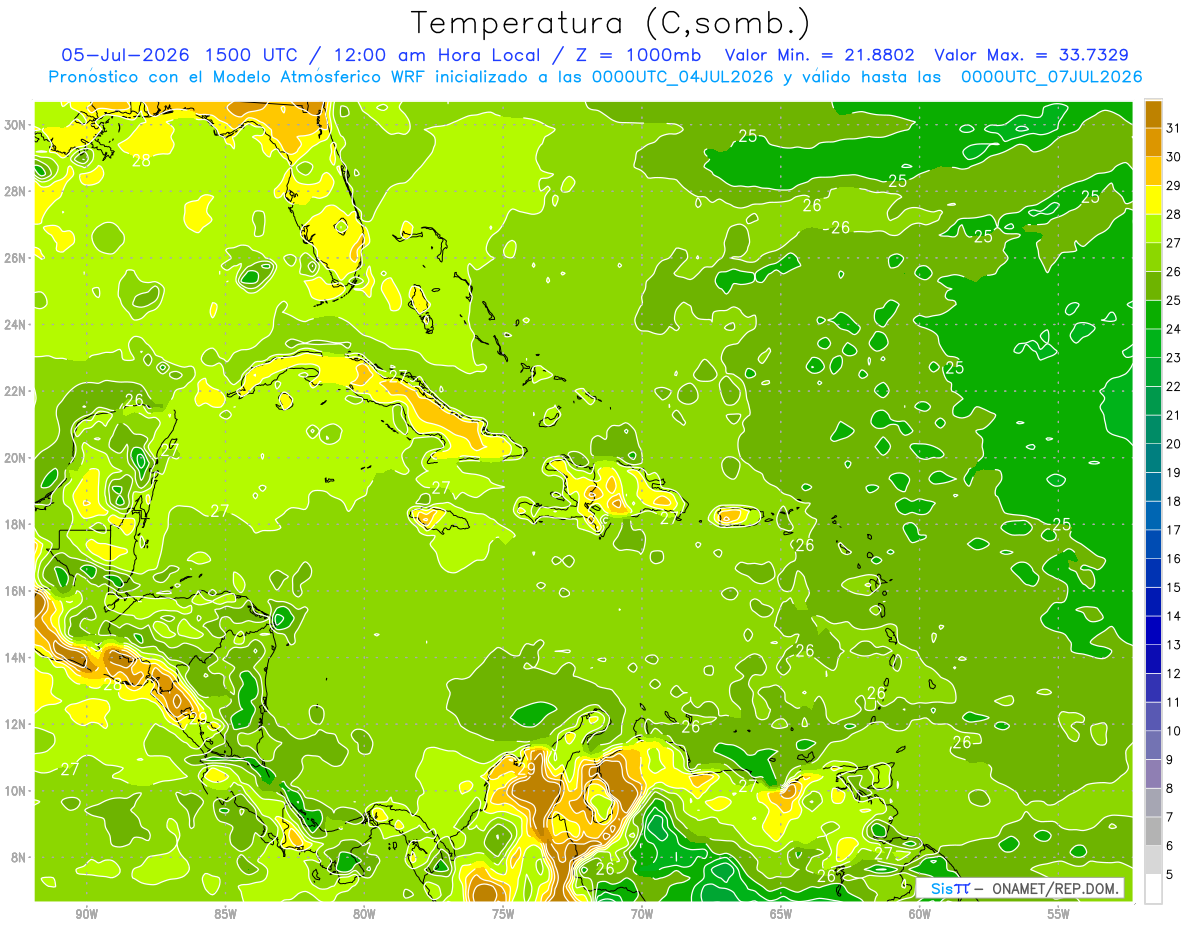Click the color scale label "31"

[1174, 127]
